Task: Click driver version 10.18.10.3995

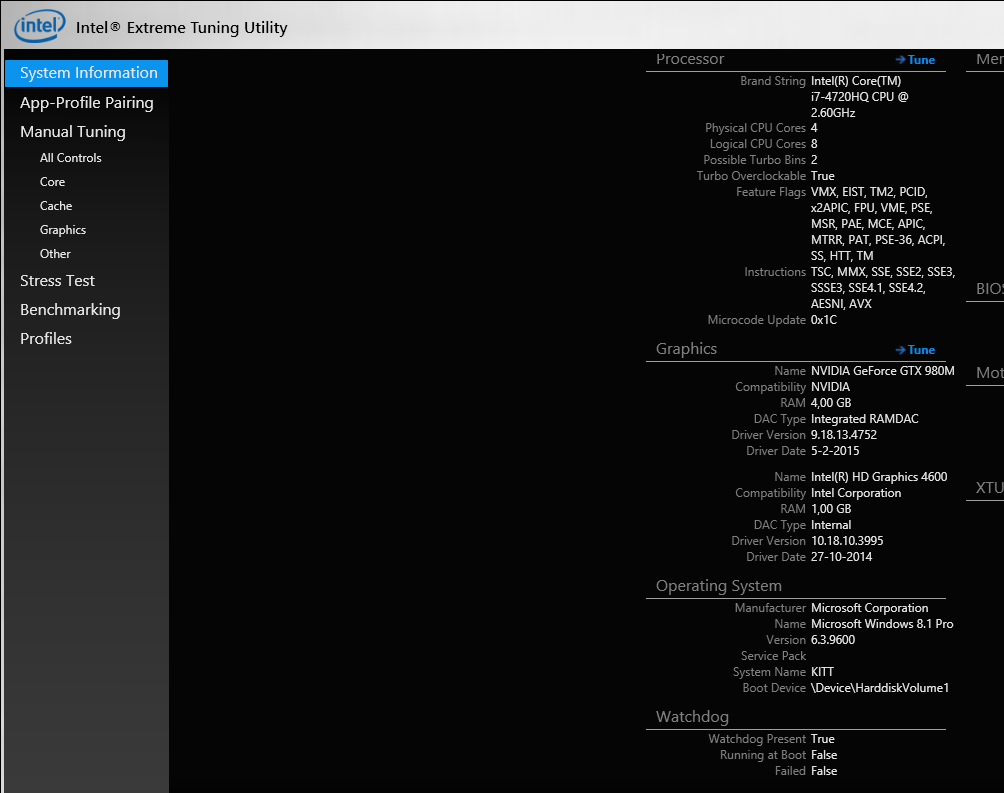Action: (x=847, y=541)
